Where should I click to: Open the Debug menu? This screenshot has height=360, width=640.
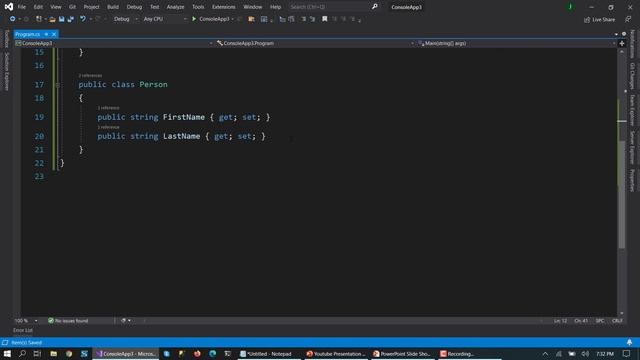[134, 7]
